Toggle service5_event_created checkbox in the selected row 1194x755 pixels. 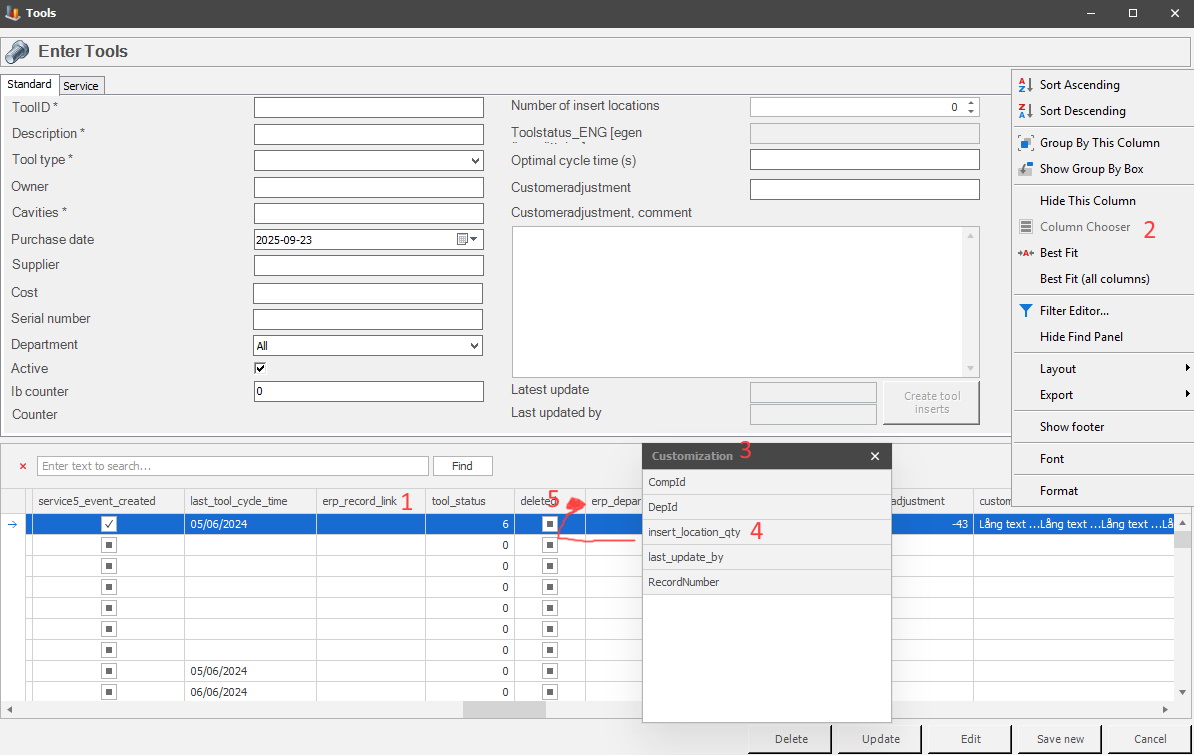point(109,524)
